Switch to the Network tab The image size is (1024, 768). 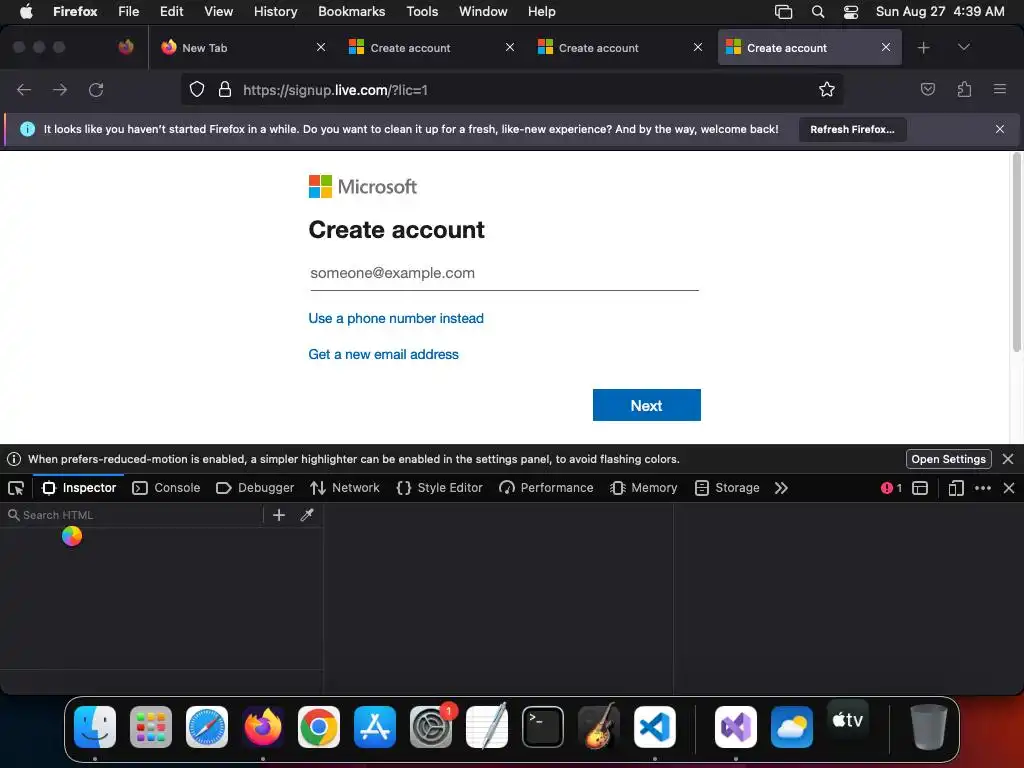(x=345, y=488)
